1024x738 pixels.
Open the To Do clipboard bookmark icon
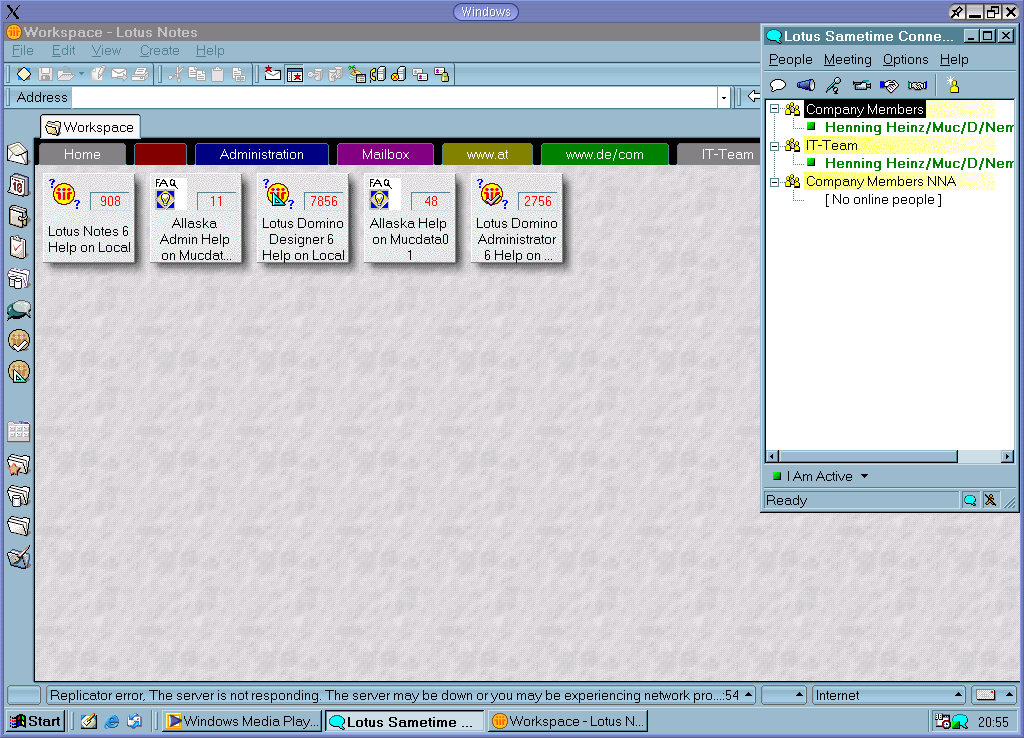tap(18, 247)
